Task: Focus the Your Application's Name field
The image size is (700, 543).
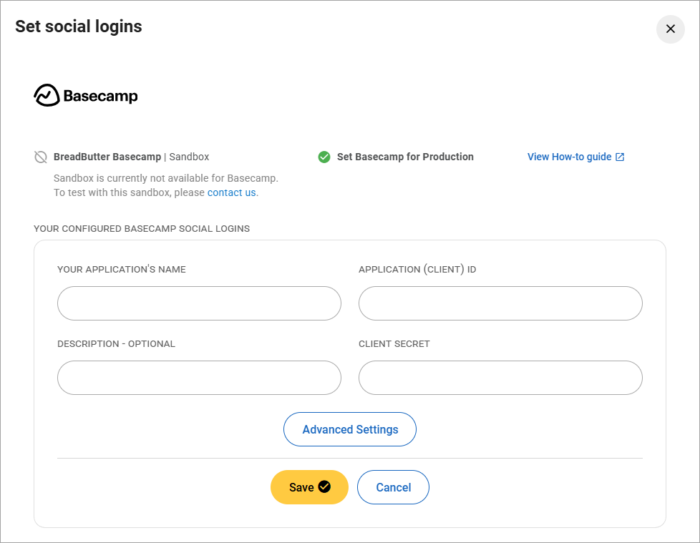Action: tap(199, 303)
